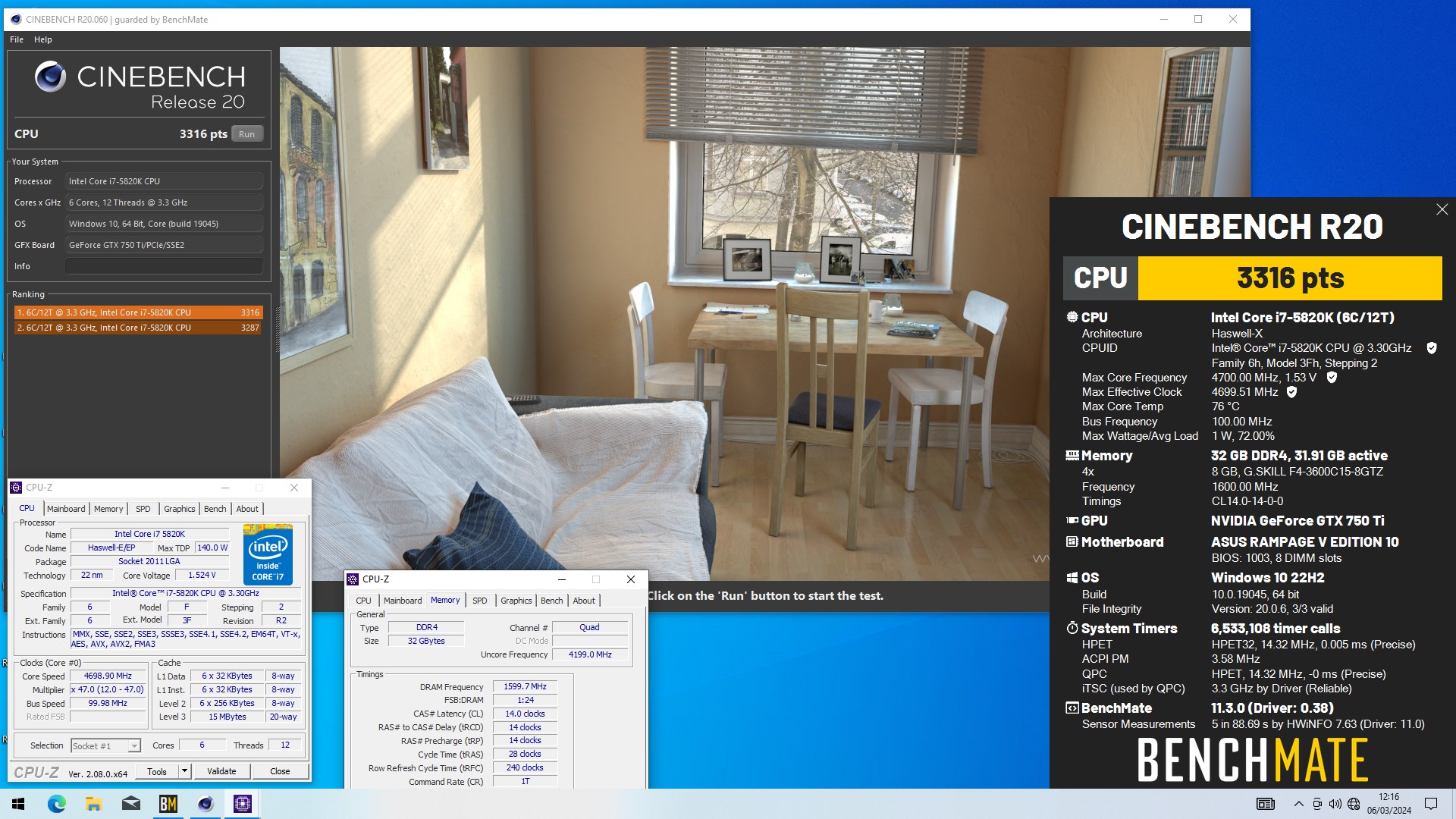This screenshot has height=819, width=1456.
Task: Click the Core Speed value 4698.90 MHz
Action: tap(108, 676)
